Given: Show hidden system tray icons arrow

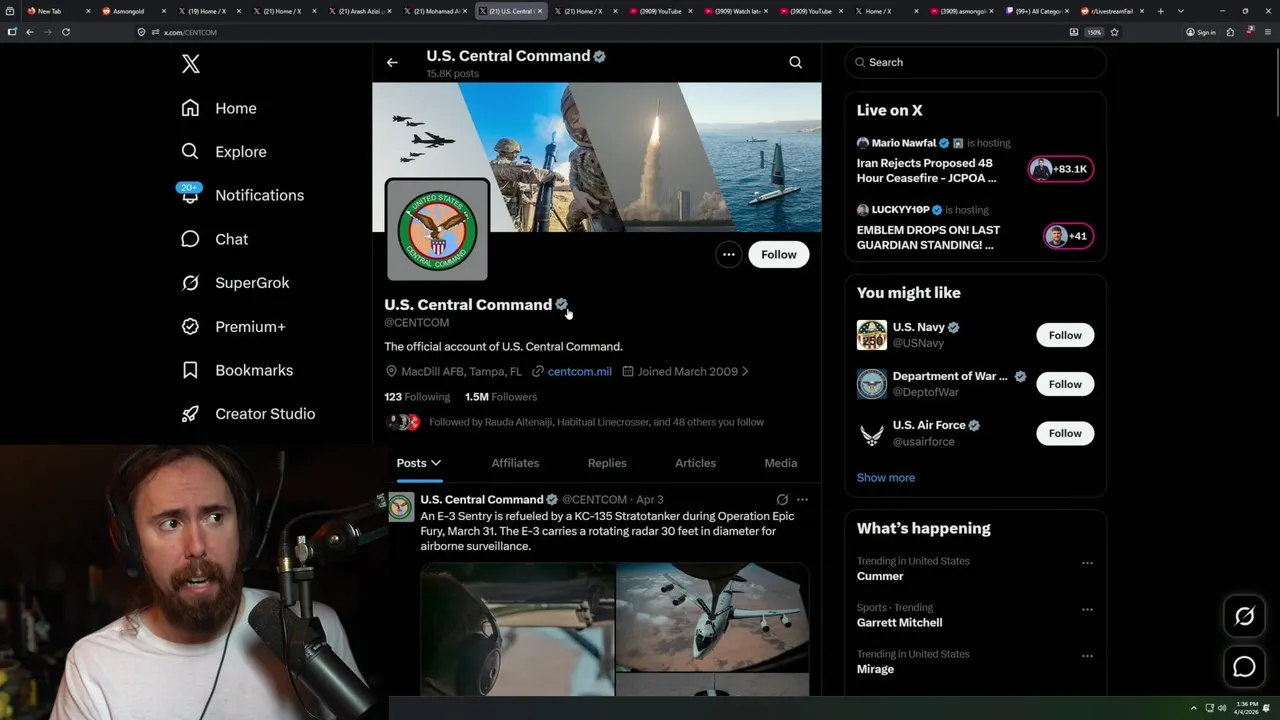Looking at the screenshot, I should click(x=1193, y=708).
